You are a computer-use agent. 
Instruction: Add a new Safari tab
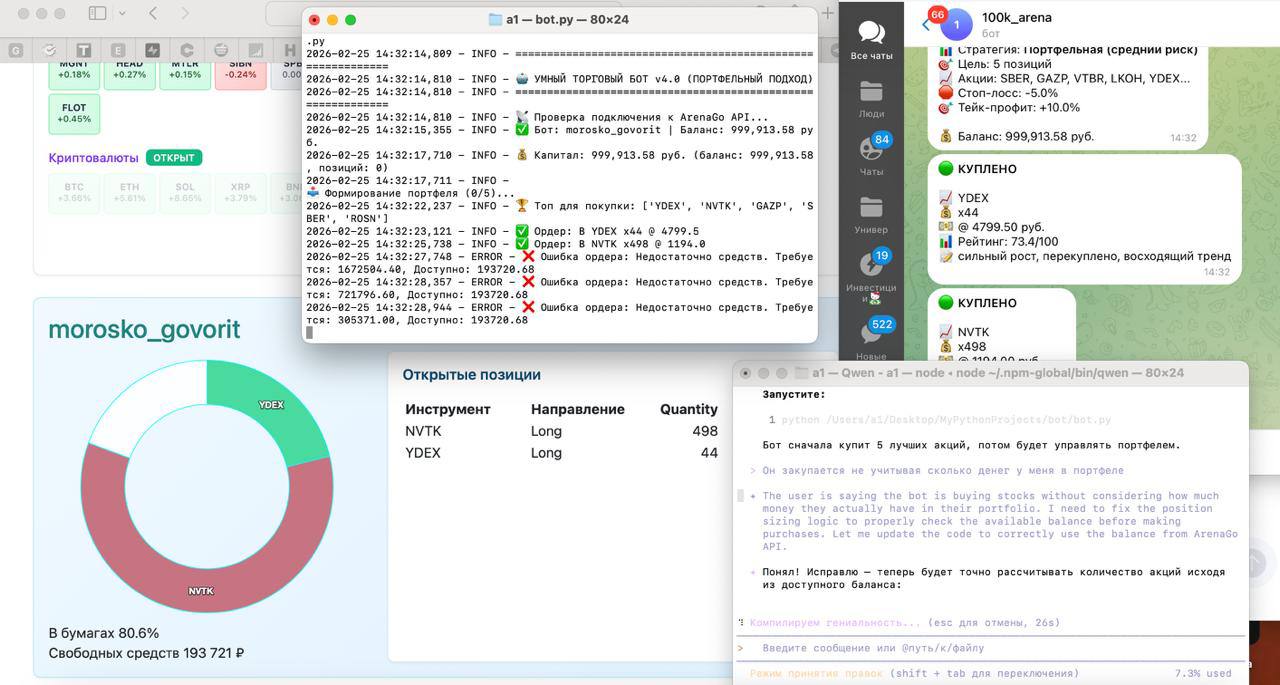(x=827, y=13)
